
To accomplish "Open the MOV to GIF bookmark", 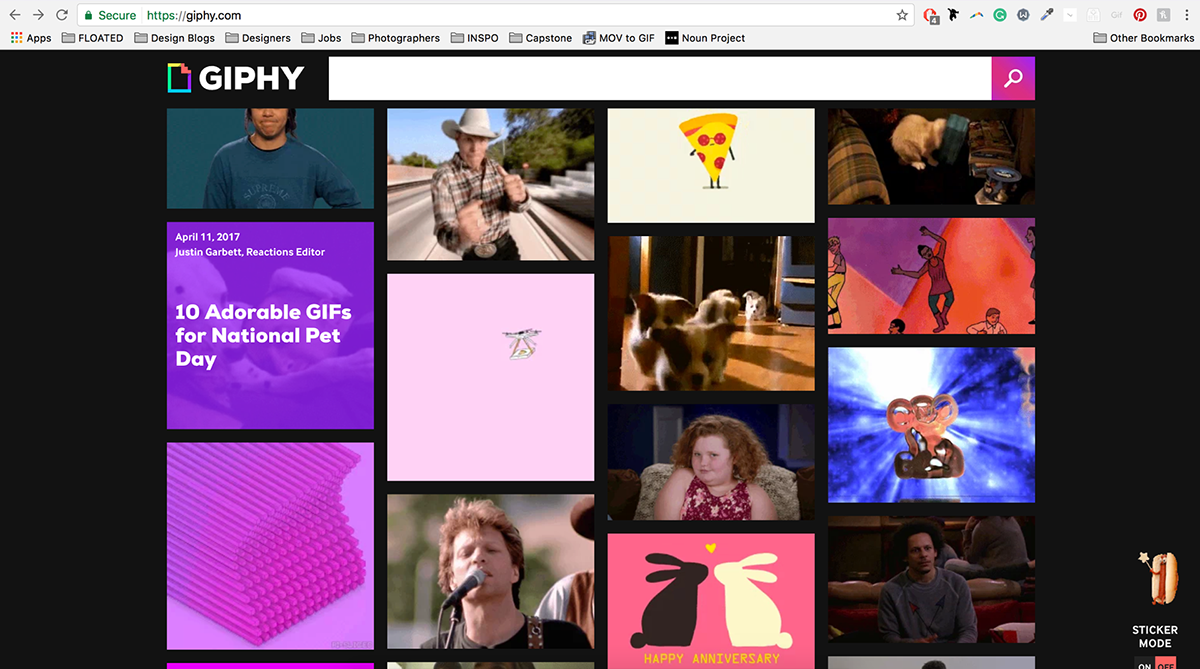I will (x=619, y=38).
